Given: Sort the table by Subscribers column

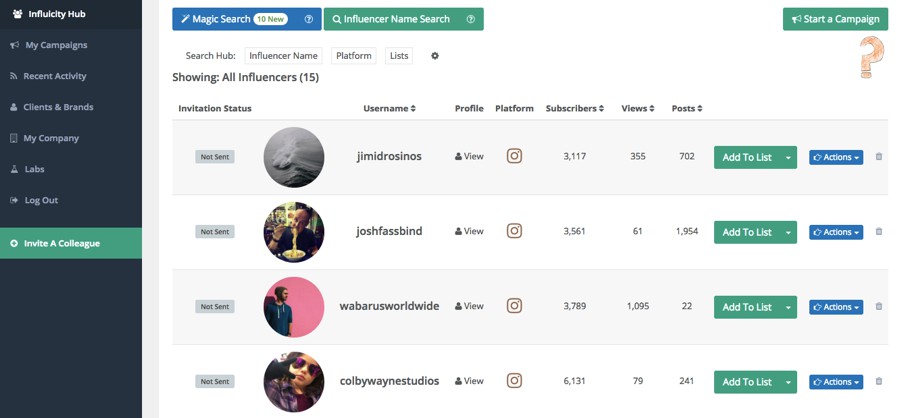Looking at the screenshot, I should tap(575, 108).
